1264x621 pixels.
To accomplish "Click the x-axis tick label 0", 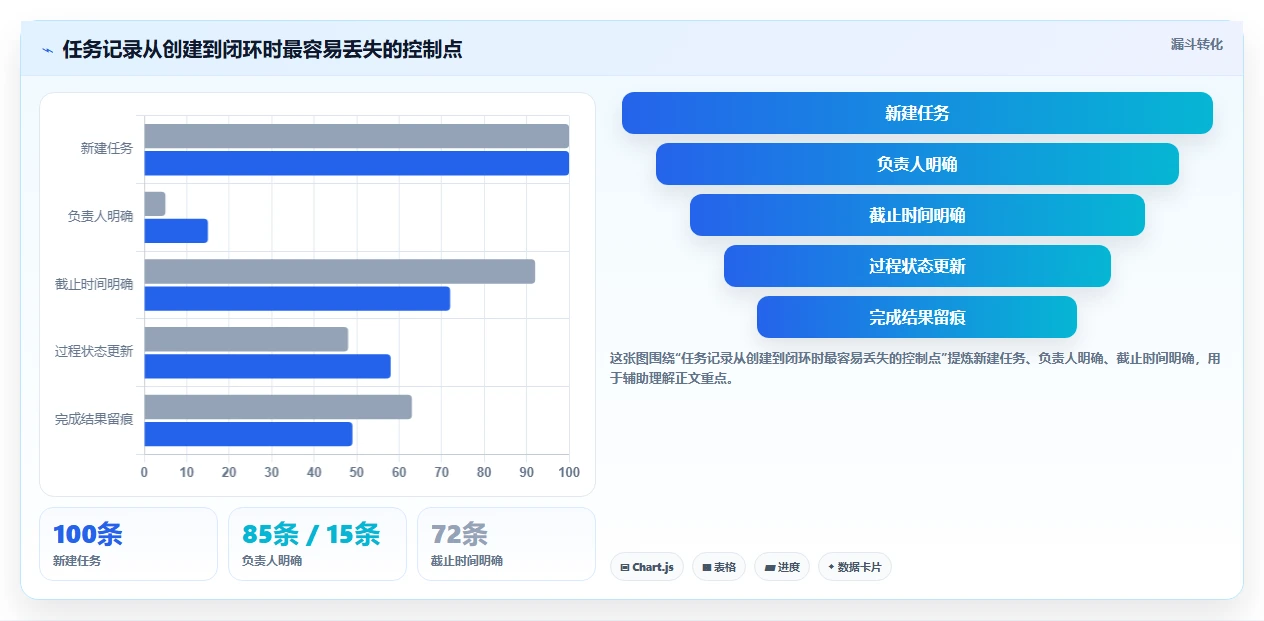I will coord(144,472).
